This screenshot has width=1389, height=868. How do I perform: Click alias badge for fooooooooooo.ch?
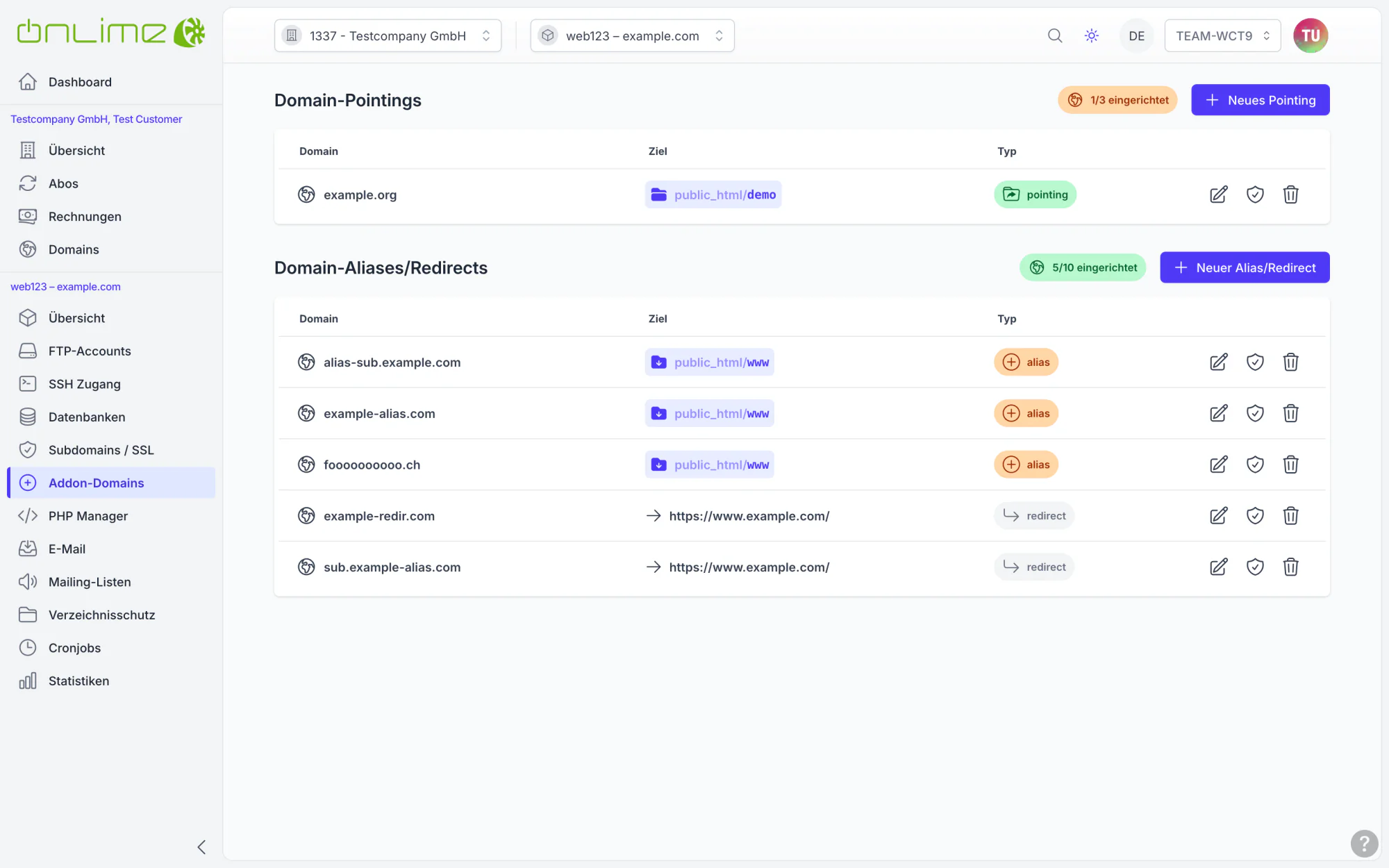(1026, 465)
